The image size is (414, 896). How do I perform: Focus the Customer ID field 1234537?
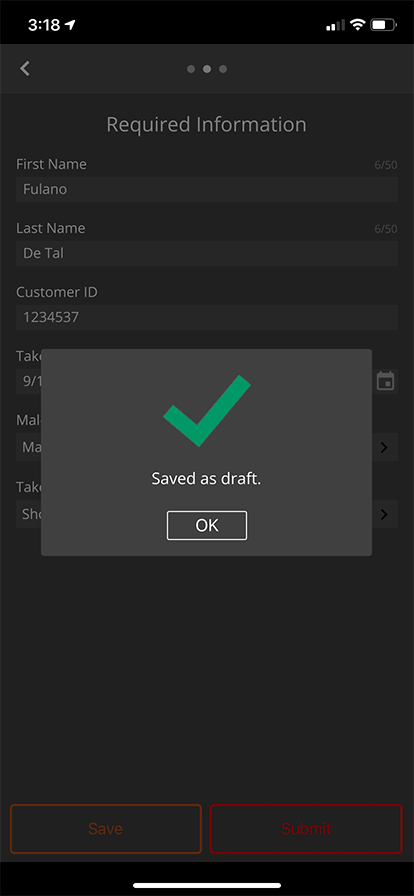pyautogui.click(x=207, y=317)
